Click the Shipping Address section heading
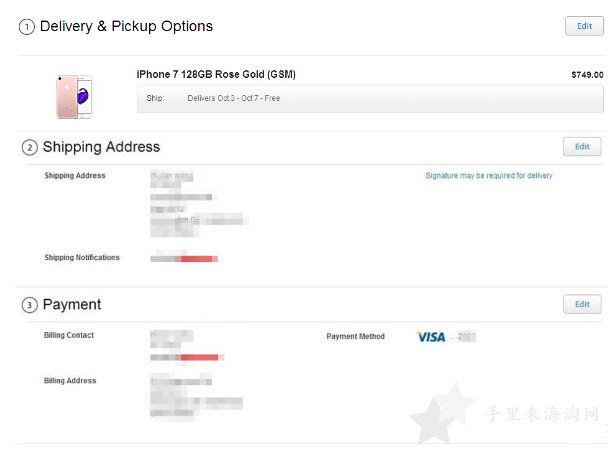The height and width of the screenshot is (454, 608). (101, 147)
